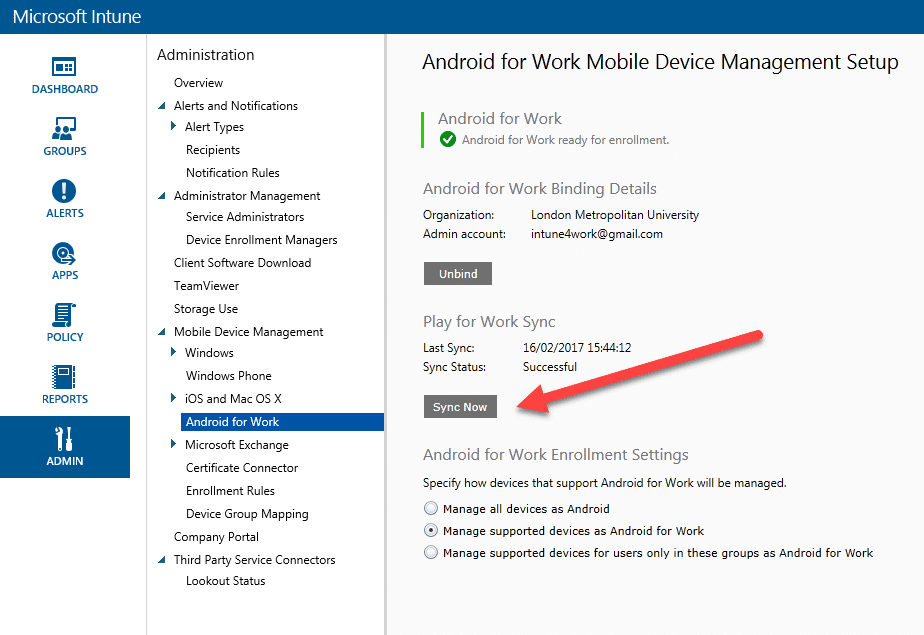Expand the iOS and Mac OS X node
924x635 pixels.
173,398
